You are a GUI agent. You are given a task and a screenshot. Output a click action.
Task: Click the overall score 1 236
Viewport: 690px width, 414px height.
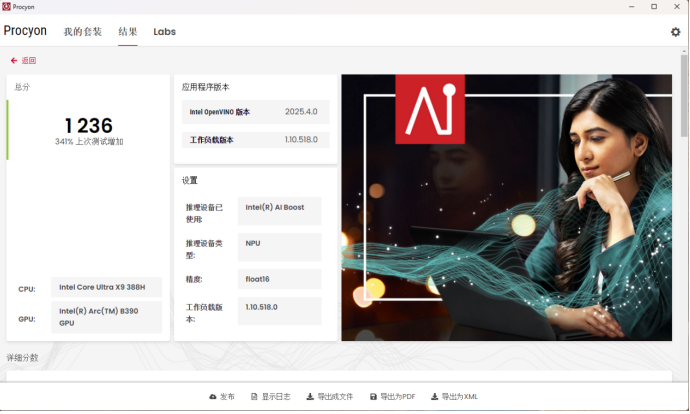pos(89,125)
